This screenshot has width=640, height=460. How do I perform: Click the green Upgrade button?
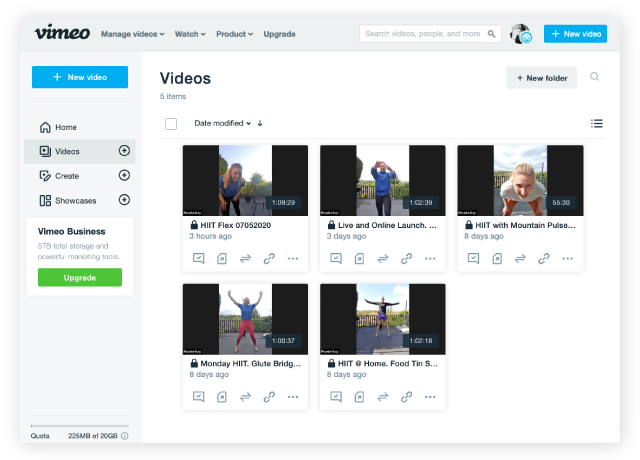pyautogui.click(x=80, y=278)
